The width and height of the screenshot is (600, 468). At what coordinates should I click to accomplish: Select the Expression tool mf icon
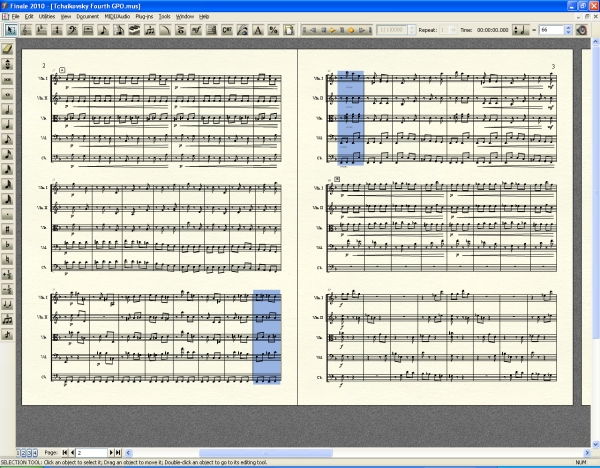click(196, 30)
